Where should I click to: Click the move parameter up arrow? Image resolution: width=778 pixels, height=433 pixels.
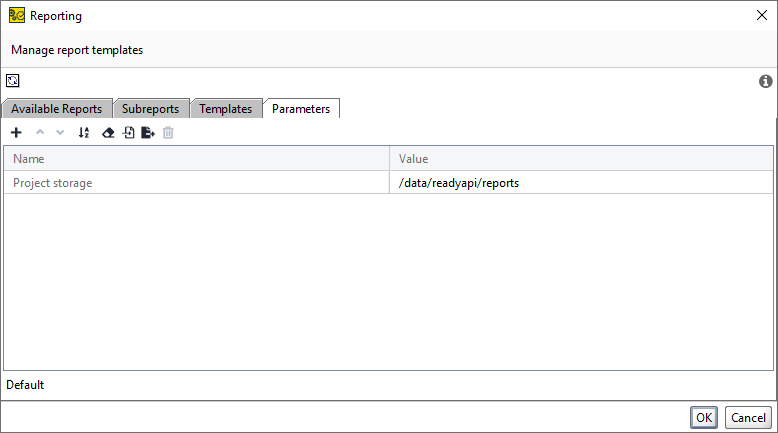coord(40,132)
